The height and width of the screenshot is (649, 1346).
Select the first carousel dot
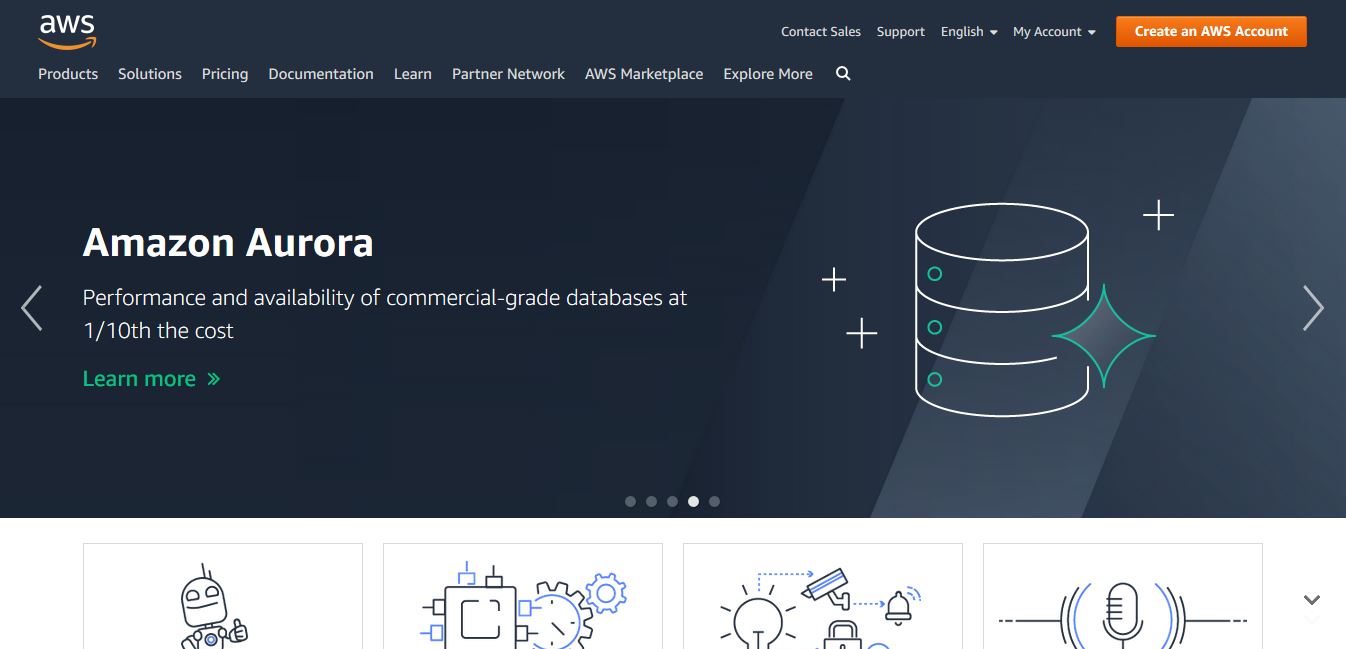[x=630, y=502]
